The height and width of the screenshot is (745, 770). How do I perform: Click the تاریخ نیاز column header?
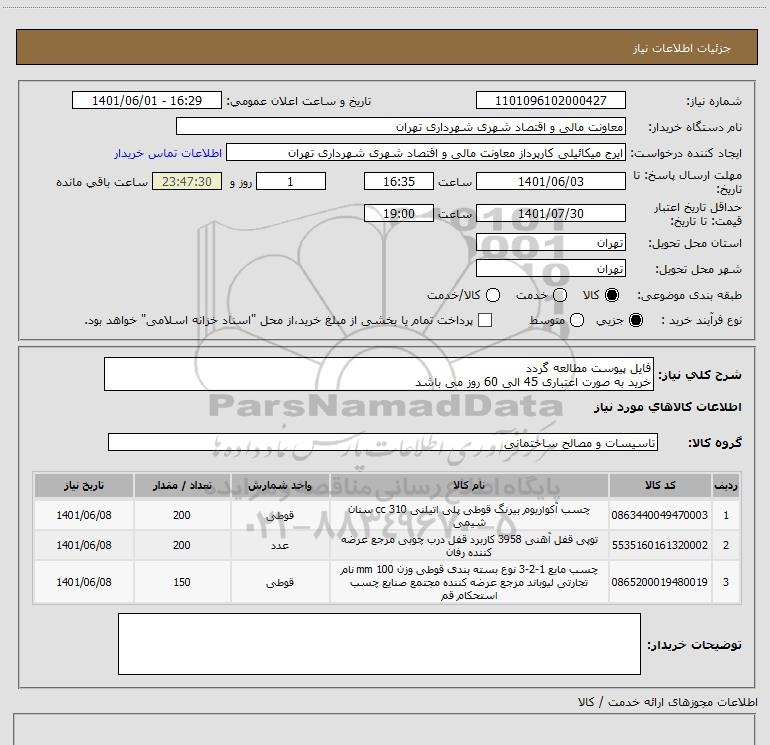83,485
